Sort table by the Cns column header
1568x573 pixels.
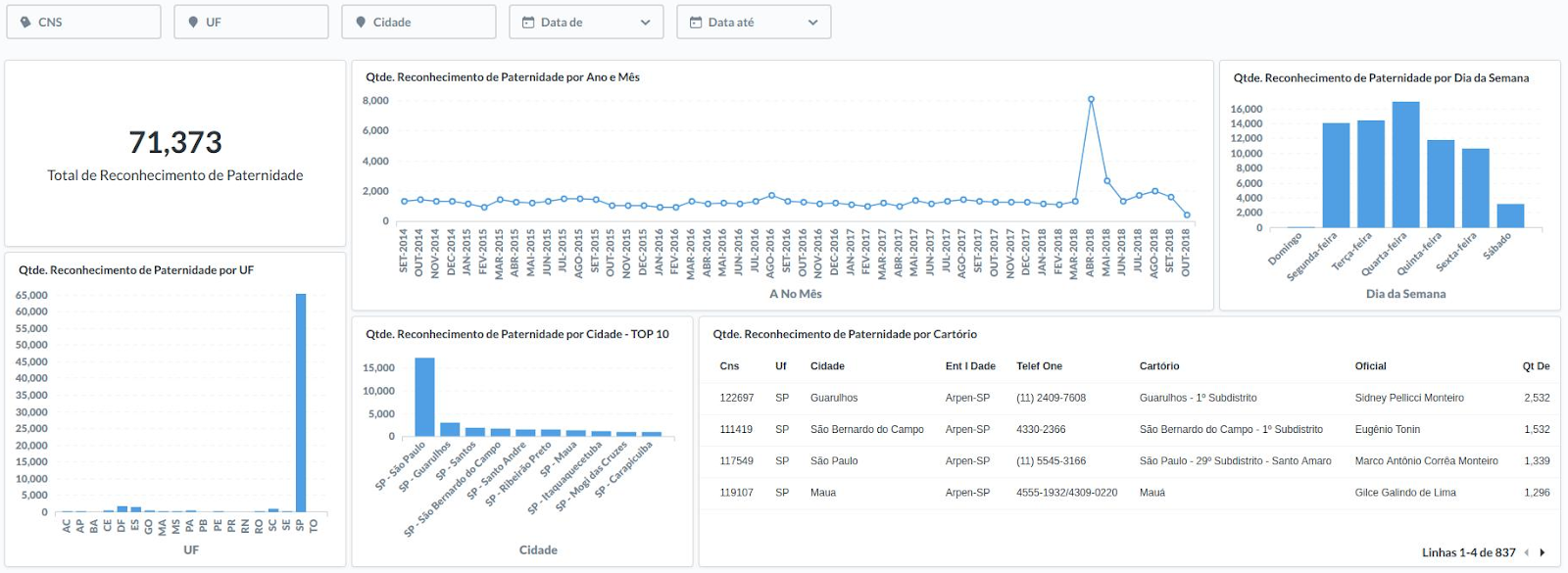point(729,366)
